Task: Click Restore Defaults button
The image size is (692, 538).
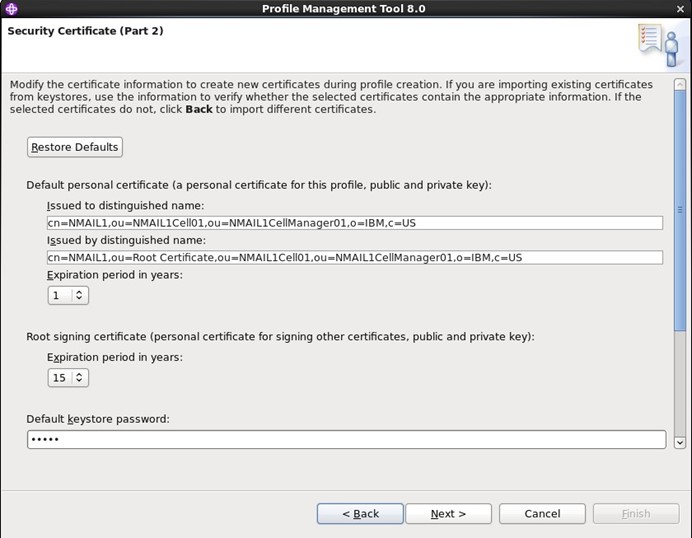Action: point(75,147)
